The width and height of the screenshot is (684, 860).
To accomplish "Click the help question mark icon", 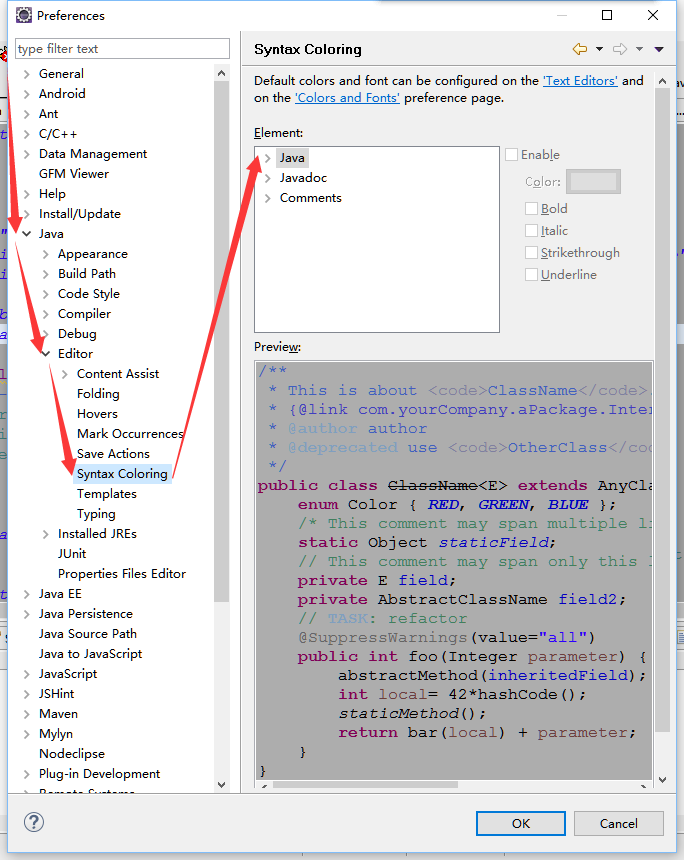I will click(34, 822).
